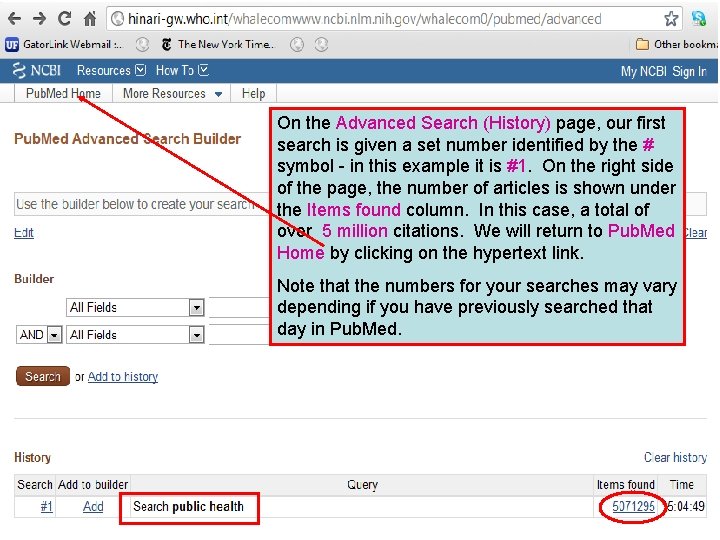
Task: Click the 'Time' column header
Action: point(681,484)
